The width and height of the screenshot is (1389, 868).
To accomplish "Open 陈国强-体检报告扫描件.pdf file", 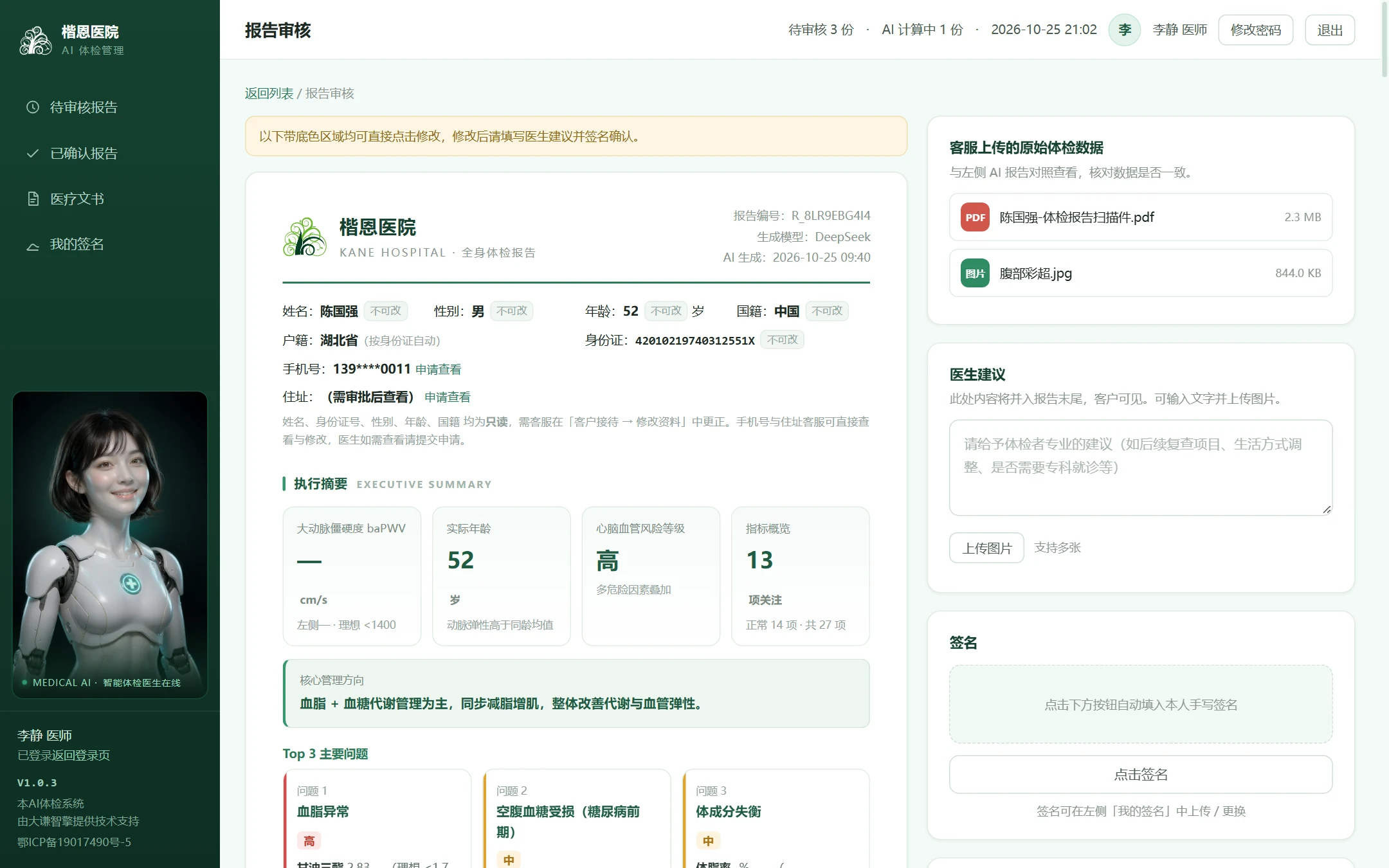I will pyautogui.click(x=1141, y=217).
